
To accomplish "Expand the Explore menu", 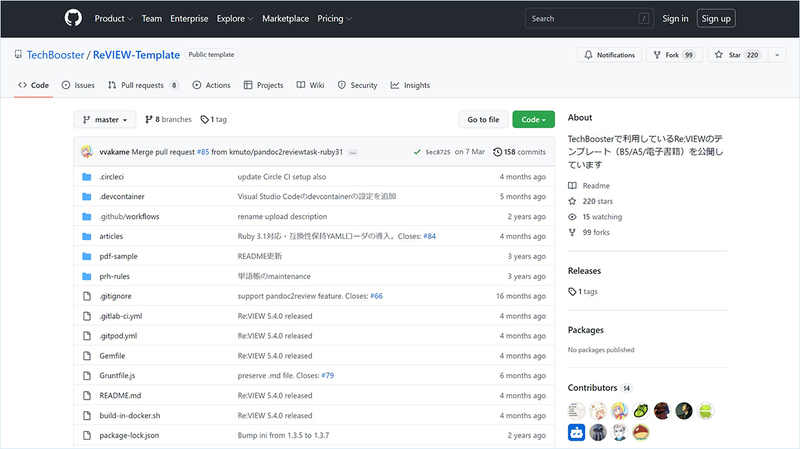I will [235, 18].
